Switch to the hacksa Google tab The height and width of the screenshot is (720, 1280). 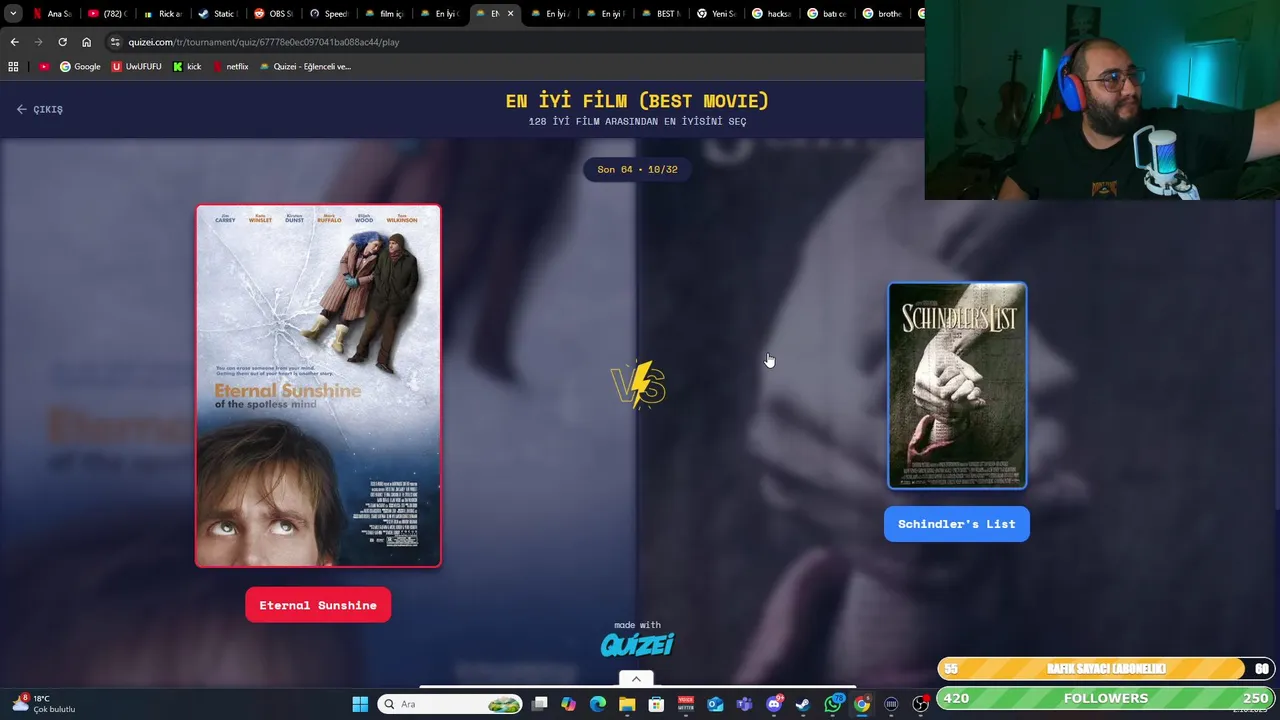pos(770,14)
